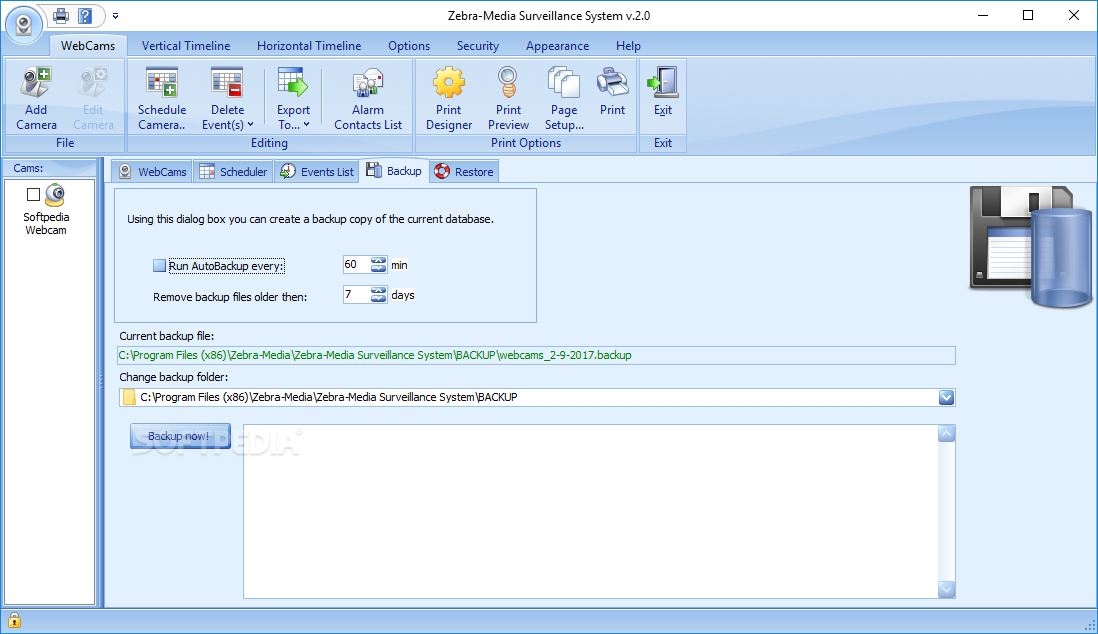Open Export To dropdown

point(293,99)
